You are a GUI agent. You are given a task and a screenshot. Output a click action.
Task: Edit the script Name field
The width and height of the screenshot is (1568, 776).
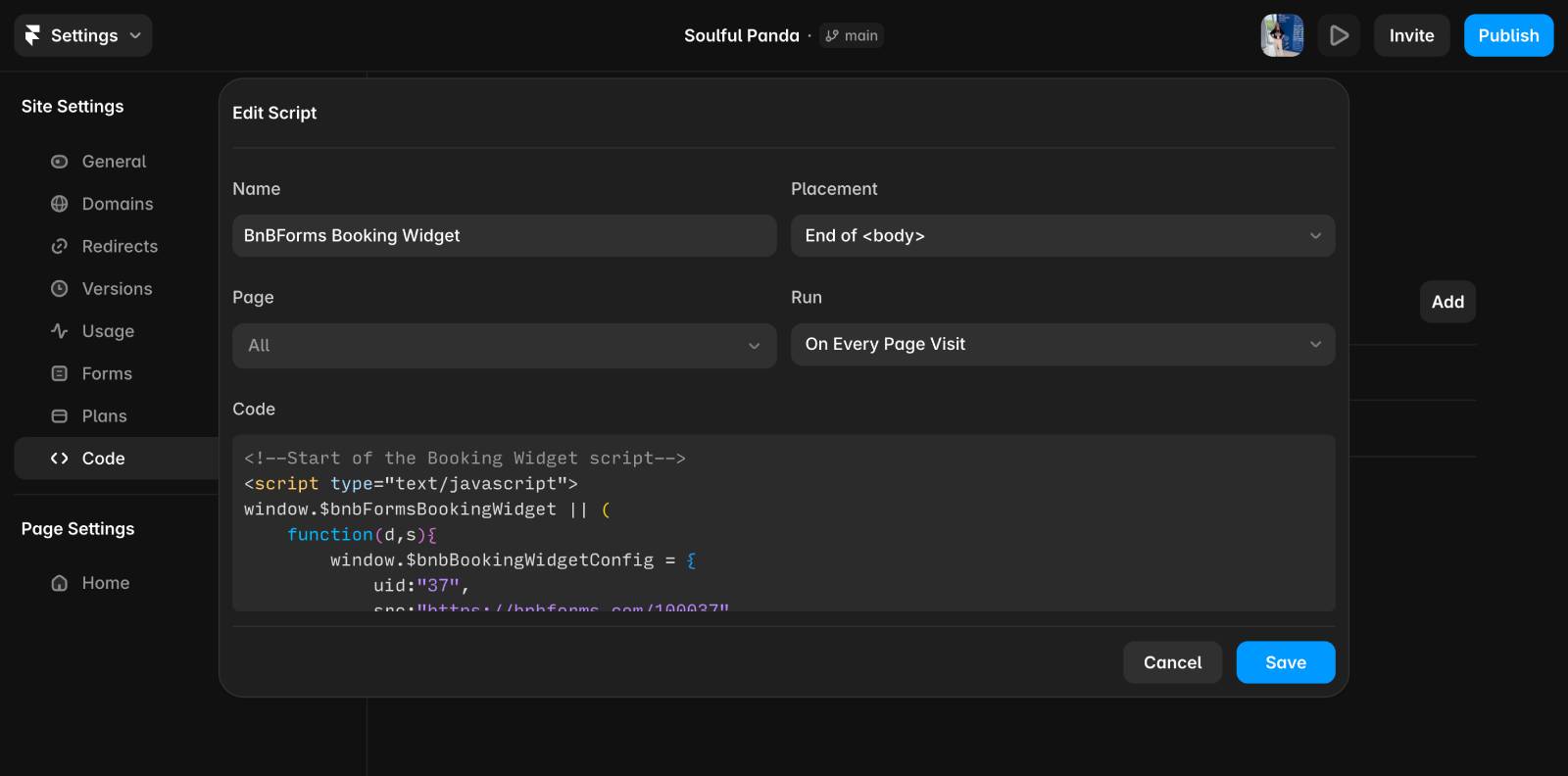(x=504, y=236)
